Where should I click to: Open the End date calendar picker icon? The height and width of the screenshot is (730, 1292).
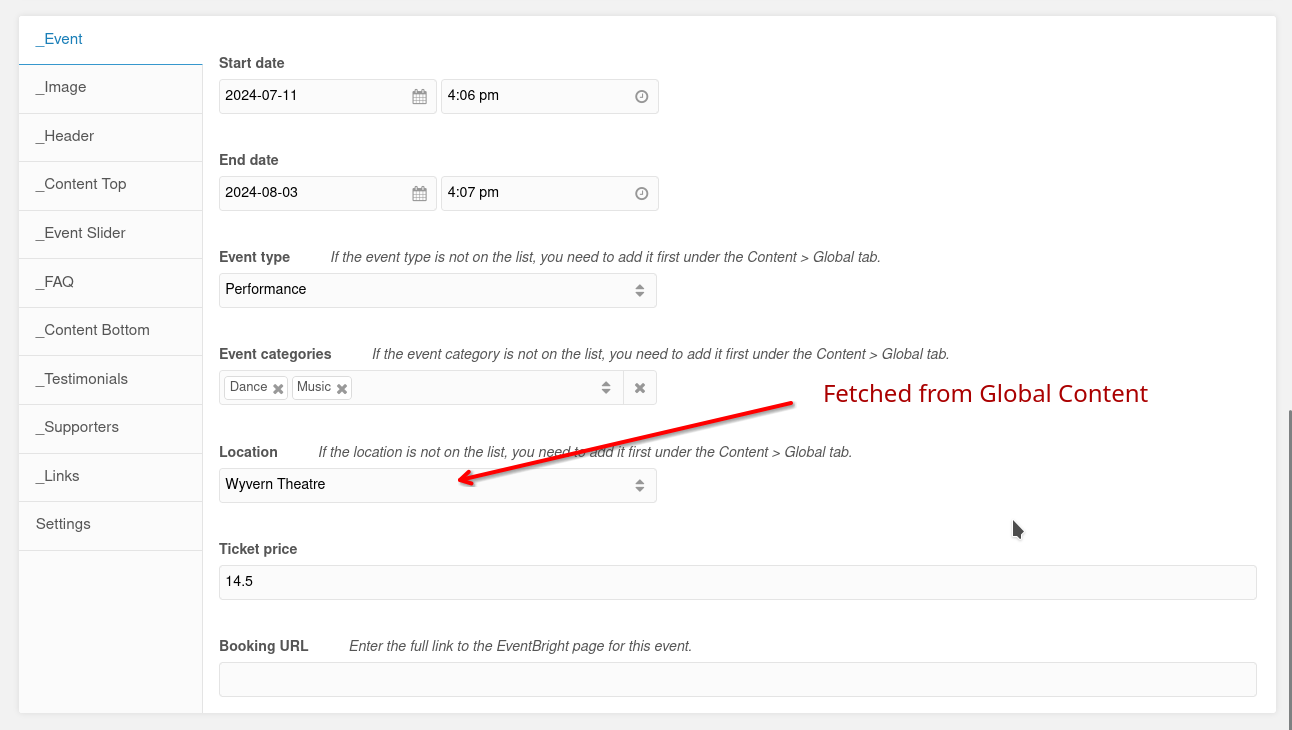click(x=420, y=194)
